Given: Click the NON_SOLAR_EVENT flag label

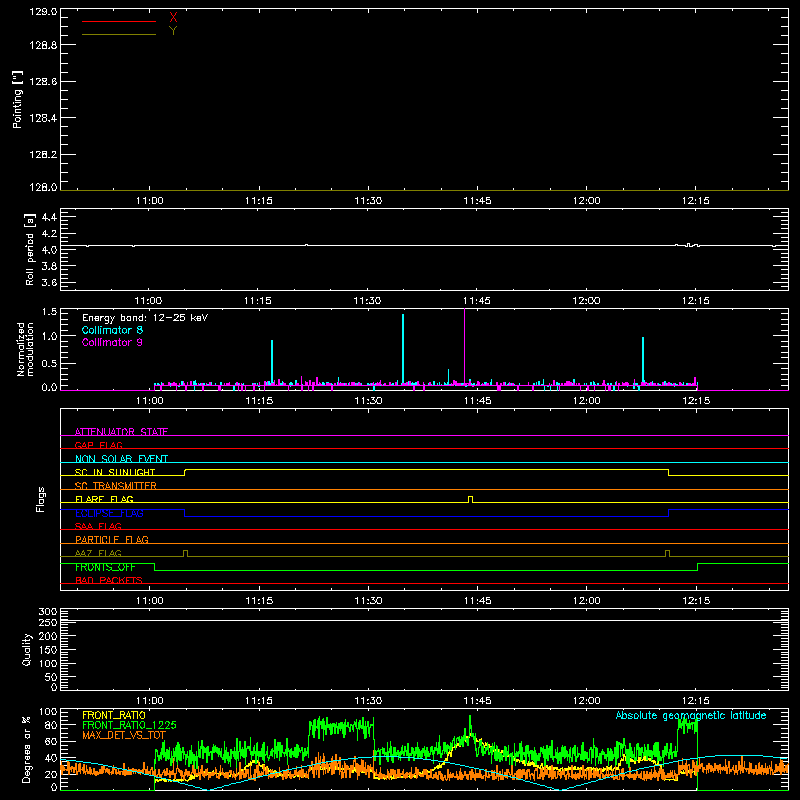Looking at the screenshot, I should (121, 459).
